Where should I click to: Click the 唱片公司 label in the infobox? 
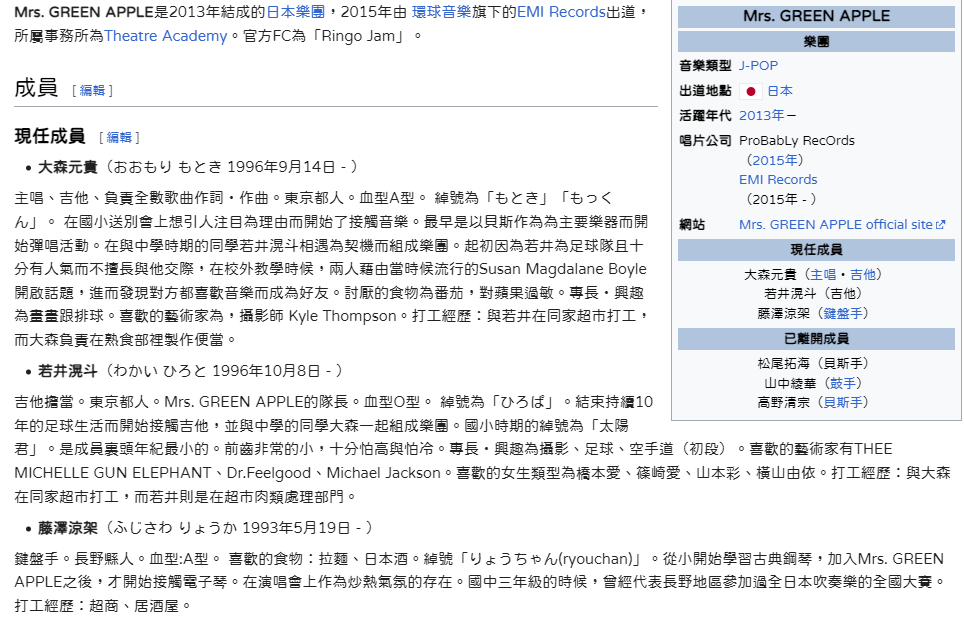click(705, 141)
